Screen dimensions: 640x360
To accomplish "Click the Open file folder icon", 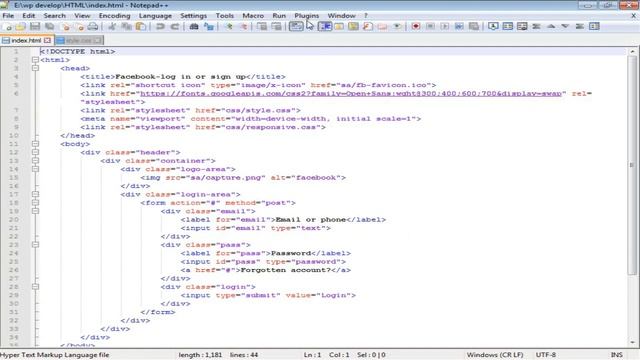I will [21, 27].
